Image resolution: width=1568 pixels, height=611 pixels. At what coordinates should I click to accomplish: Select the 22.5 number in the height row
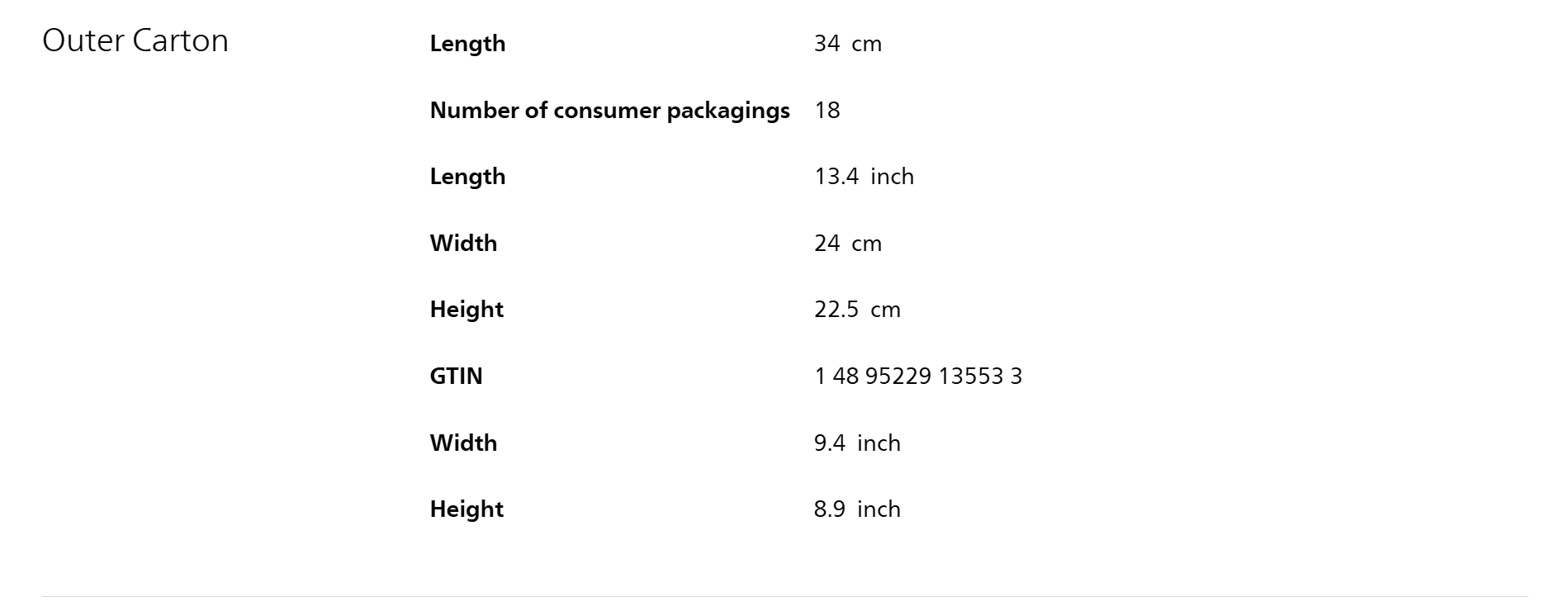tap(836, 310)
